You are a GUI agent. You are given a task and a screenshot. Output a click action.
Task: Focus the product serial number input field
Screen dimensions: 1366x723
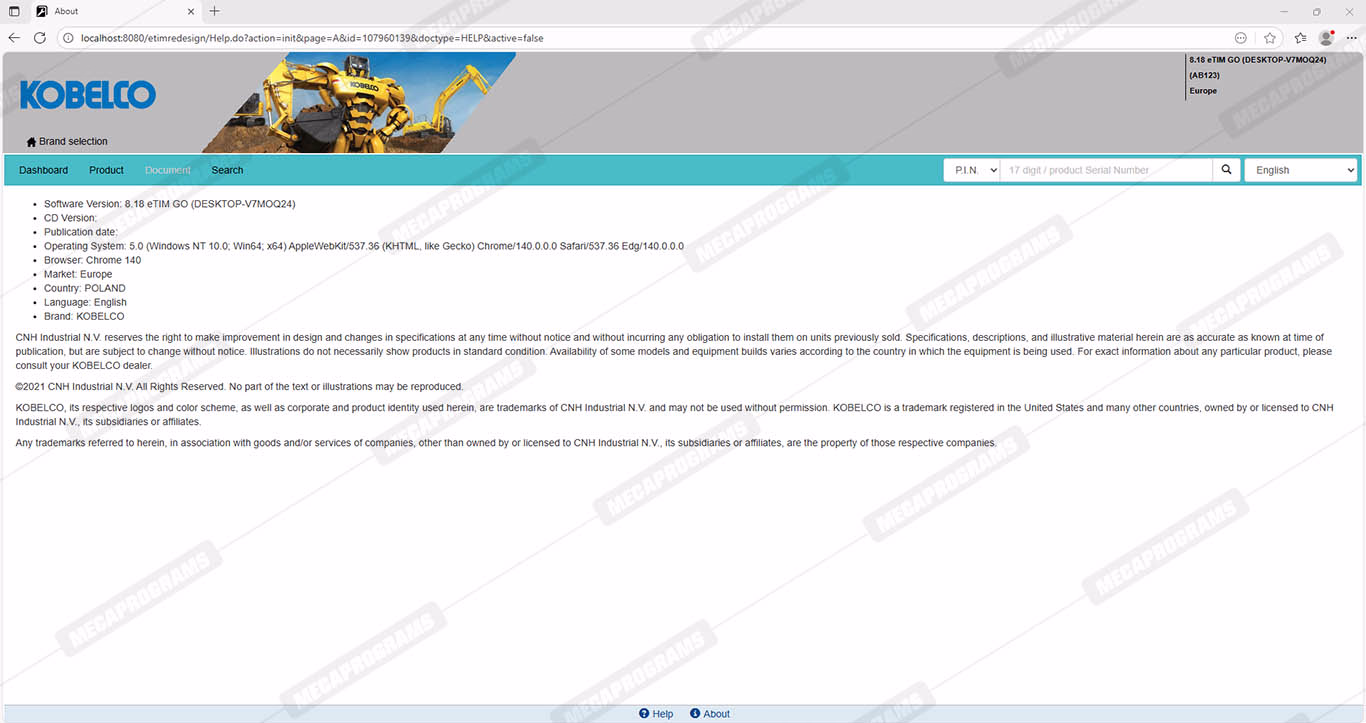(x=1106, y=170)
